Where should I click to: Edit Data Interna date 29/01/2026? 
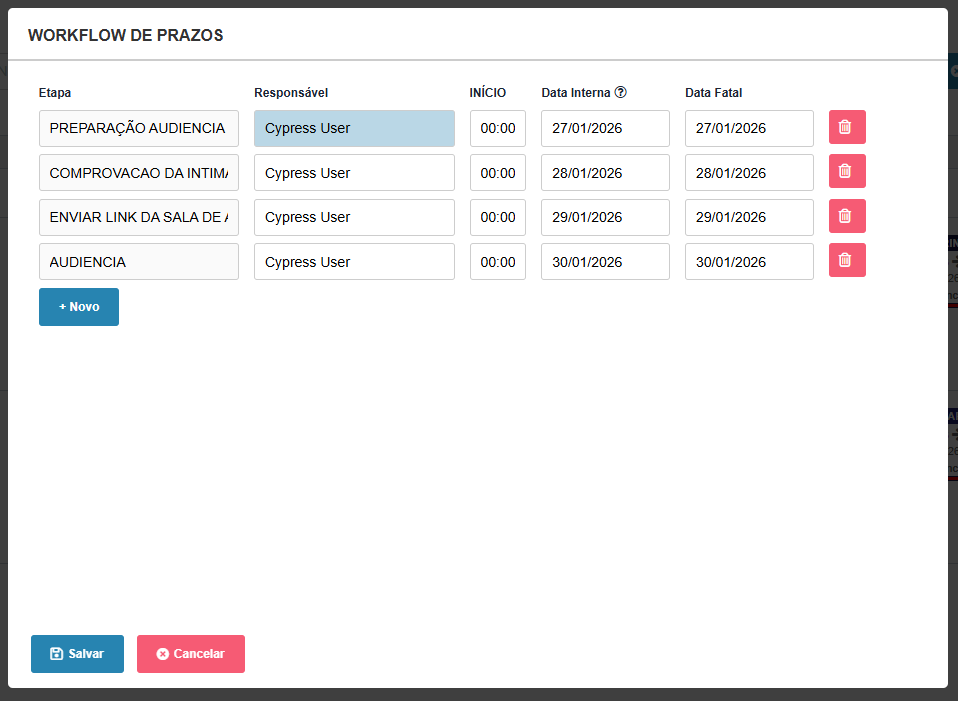(x=605, y=217)
